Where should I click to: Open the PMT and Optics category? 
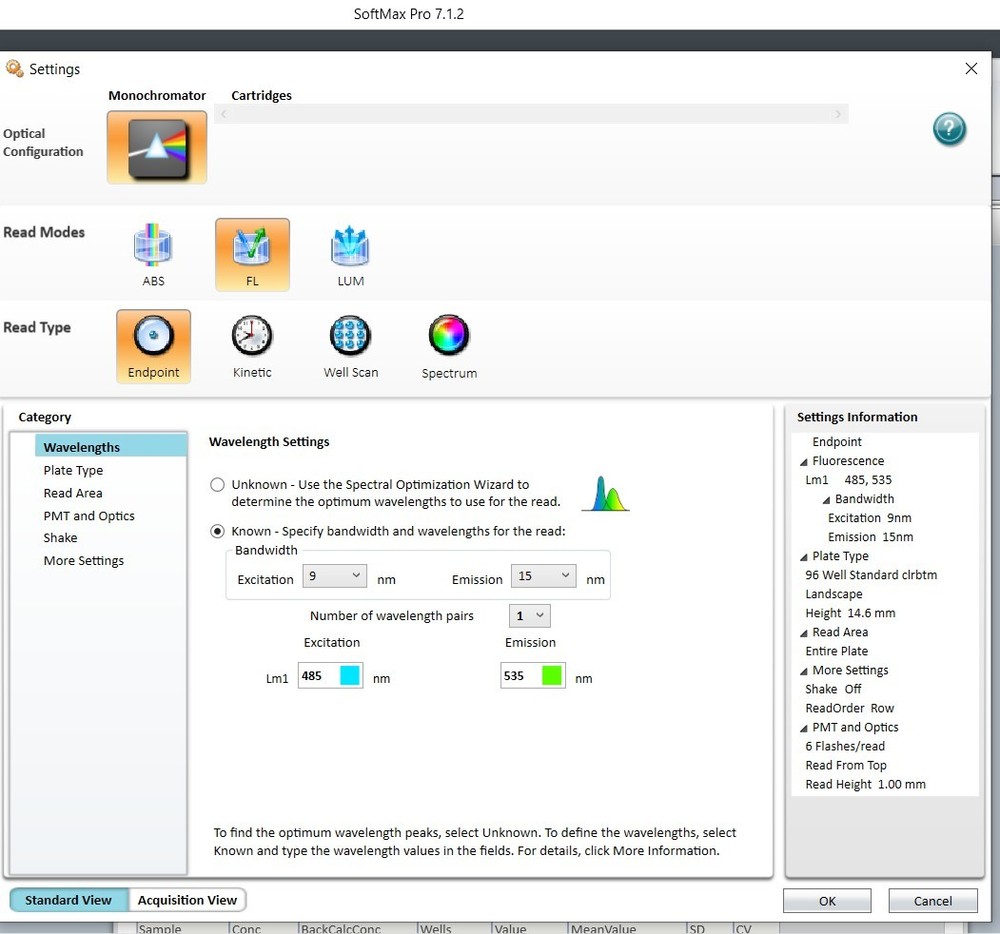point(89,516)
